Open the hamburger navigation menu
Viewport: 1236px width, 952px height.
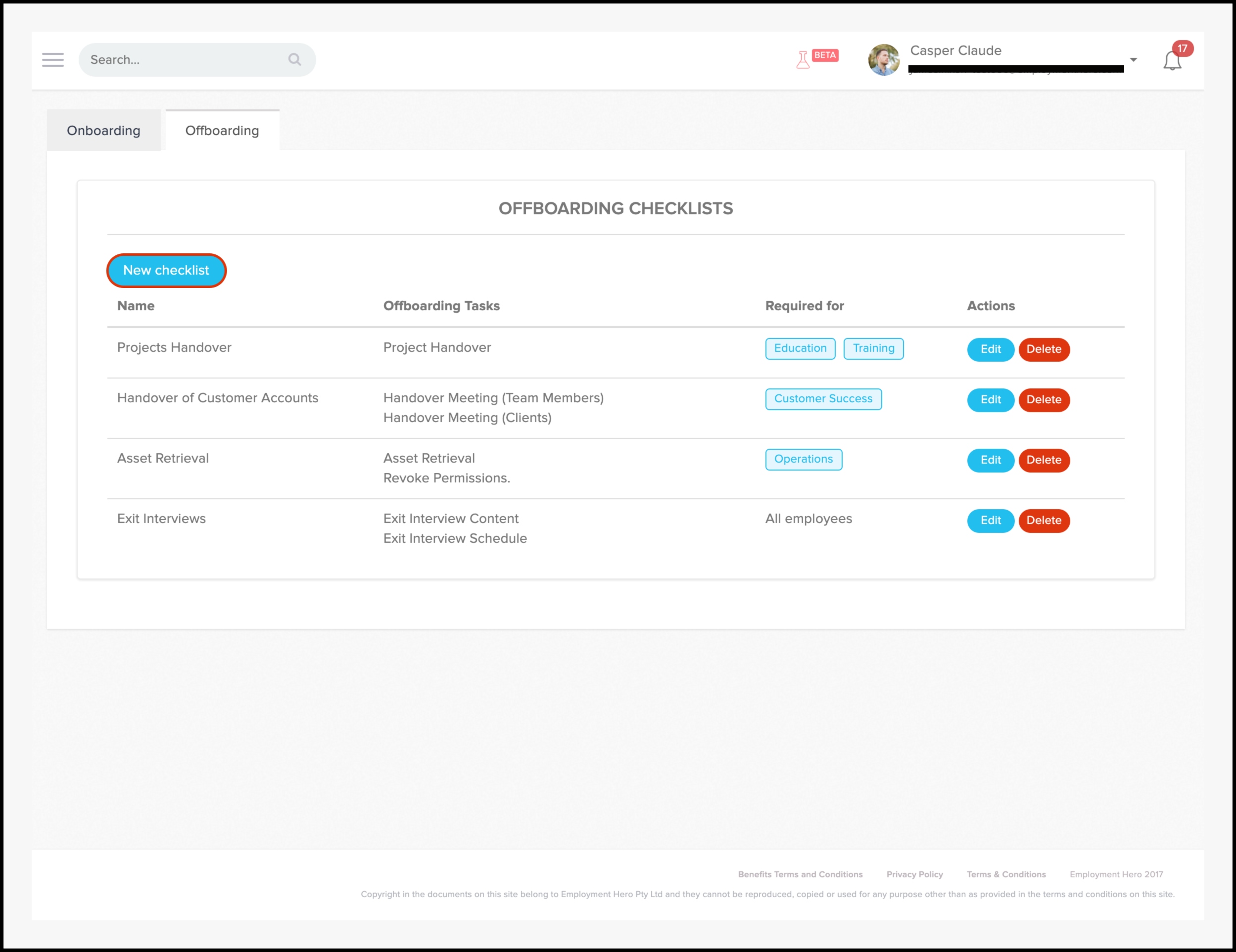pos(52,60)
